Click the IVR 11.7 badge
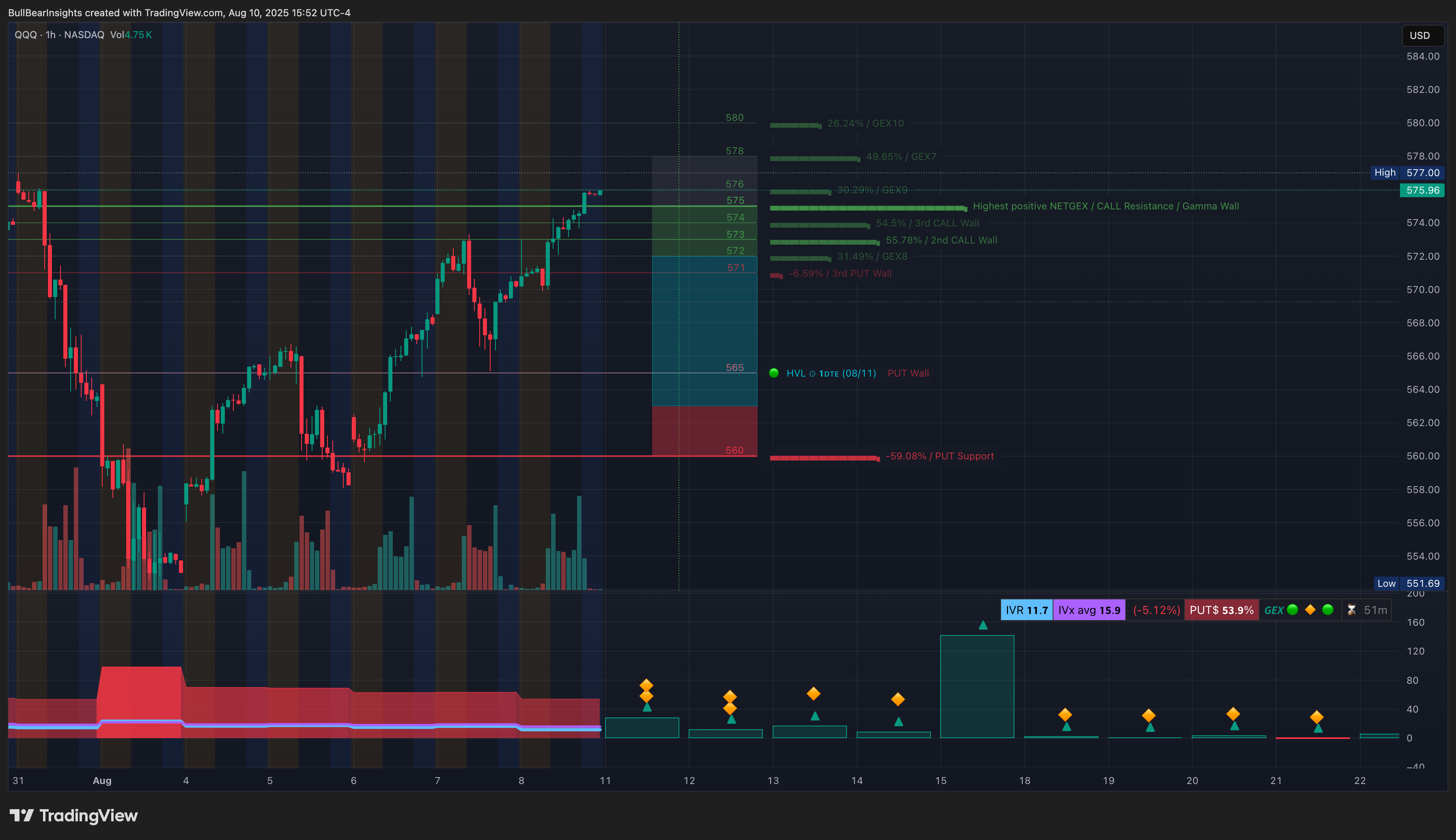The image size is (1456, 840). (x=1027, y=610)
